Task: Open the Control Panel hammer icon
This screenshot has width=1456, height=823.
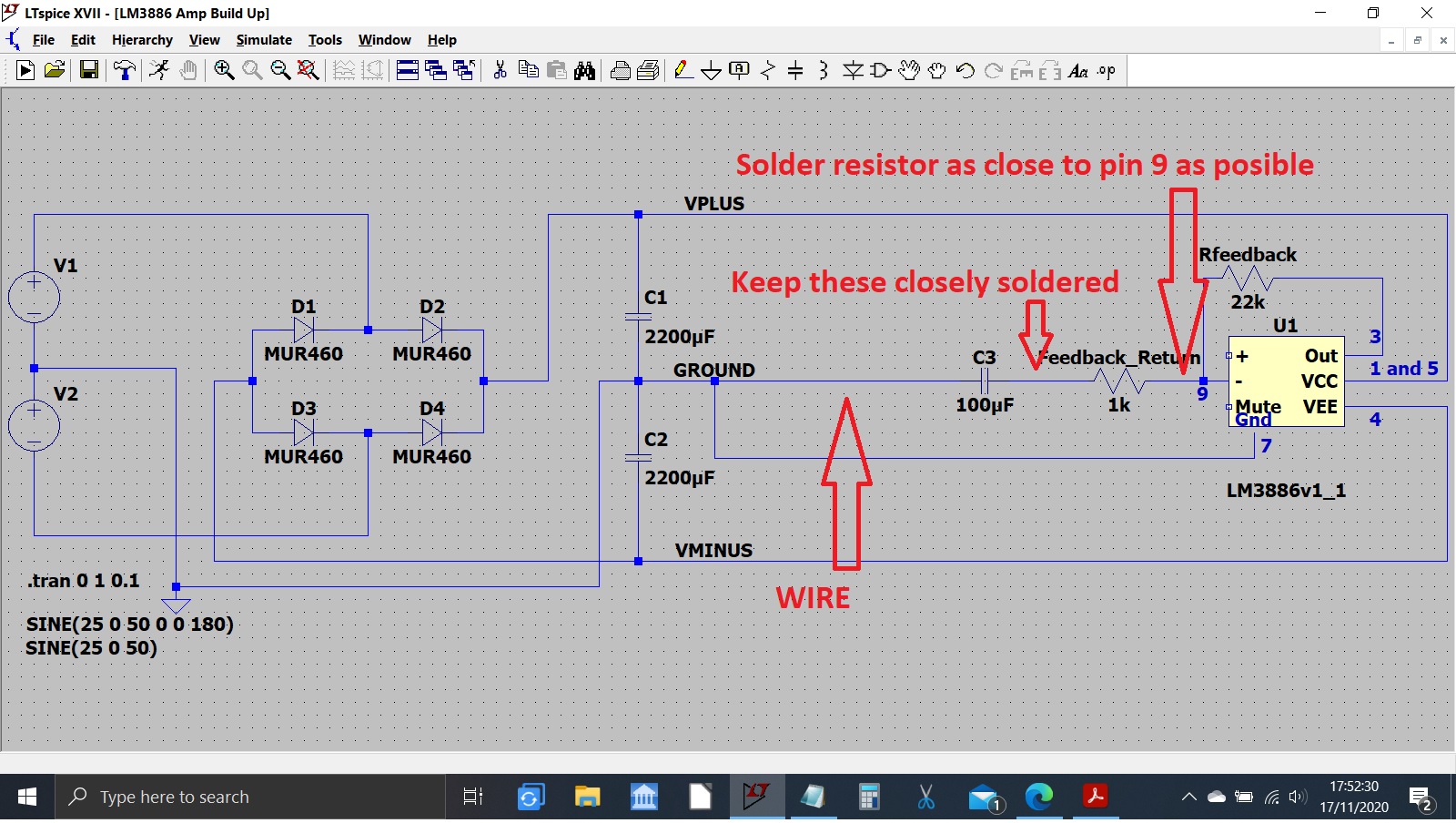Action: coord(125,70)
